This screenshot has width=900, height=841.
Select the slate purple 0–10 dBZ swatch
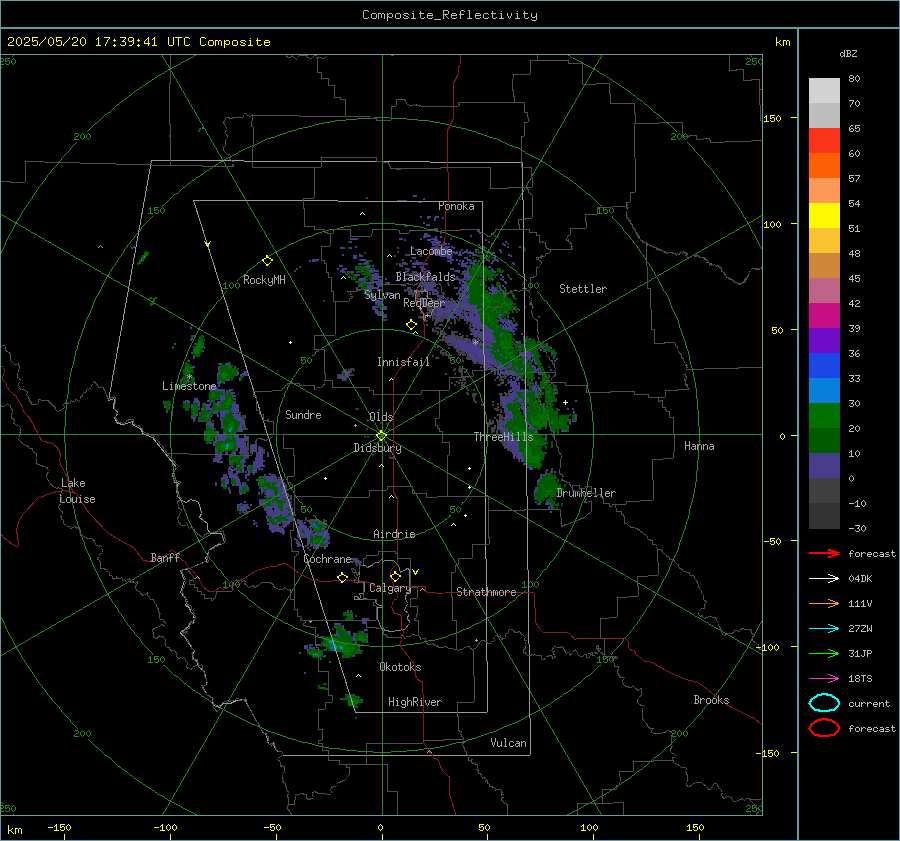click(824, 466)
